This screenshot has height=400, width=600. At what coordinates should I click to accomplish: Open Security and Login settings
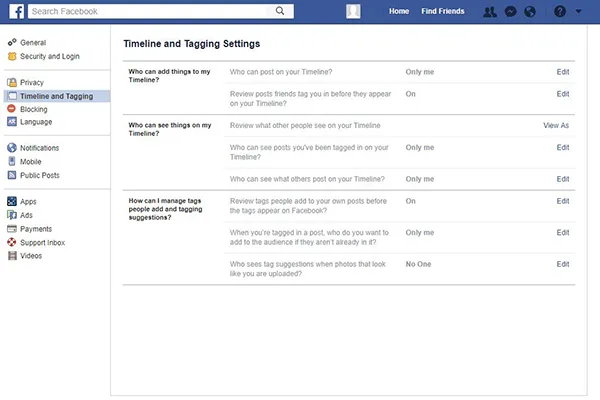coord(50,56)
